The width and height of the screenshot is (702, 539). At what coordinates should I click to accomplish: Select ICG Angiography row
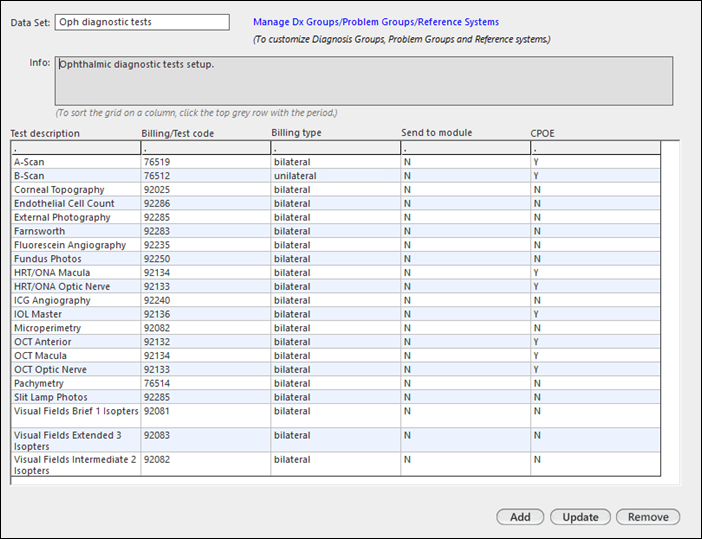[x=336, y=301]
